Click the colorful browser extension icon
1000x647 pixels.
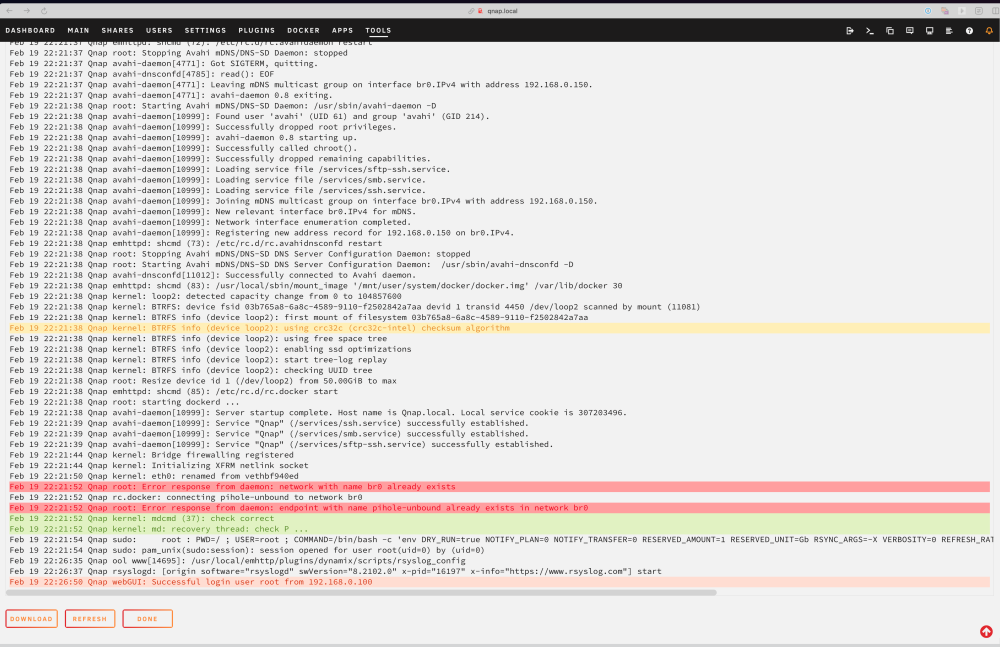(945, 11)
